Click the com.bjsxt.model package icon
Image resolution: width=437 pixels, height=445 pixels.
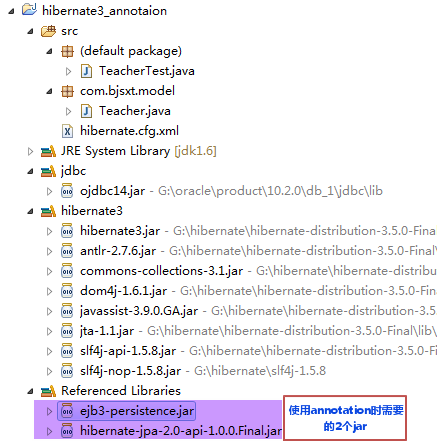coord(67,91)
